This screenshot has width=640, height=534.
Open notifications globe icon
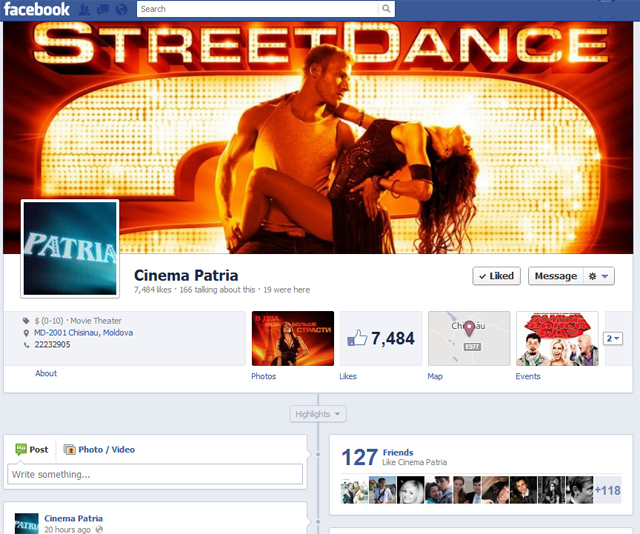(x=121, y=9)
